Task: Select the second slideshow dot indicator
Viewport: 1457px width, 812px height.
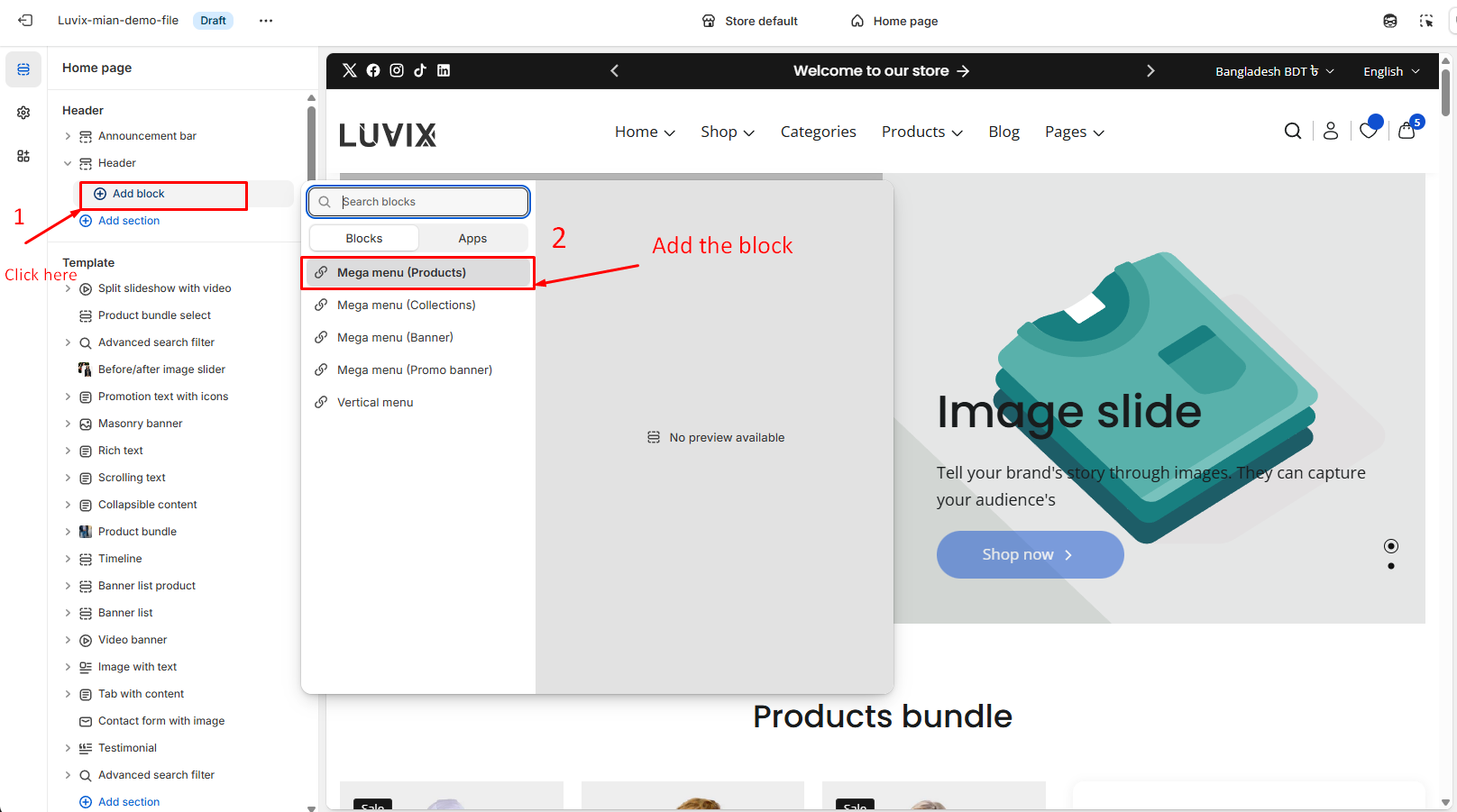Action: tap(1391, 566)
